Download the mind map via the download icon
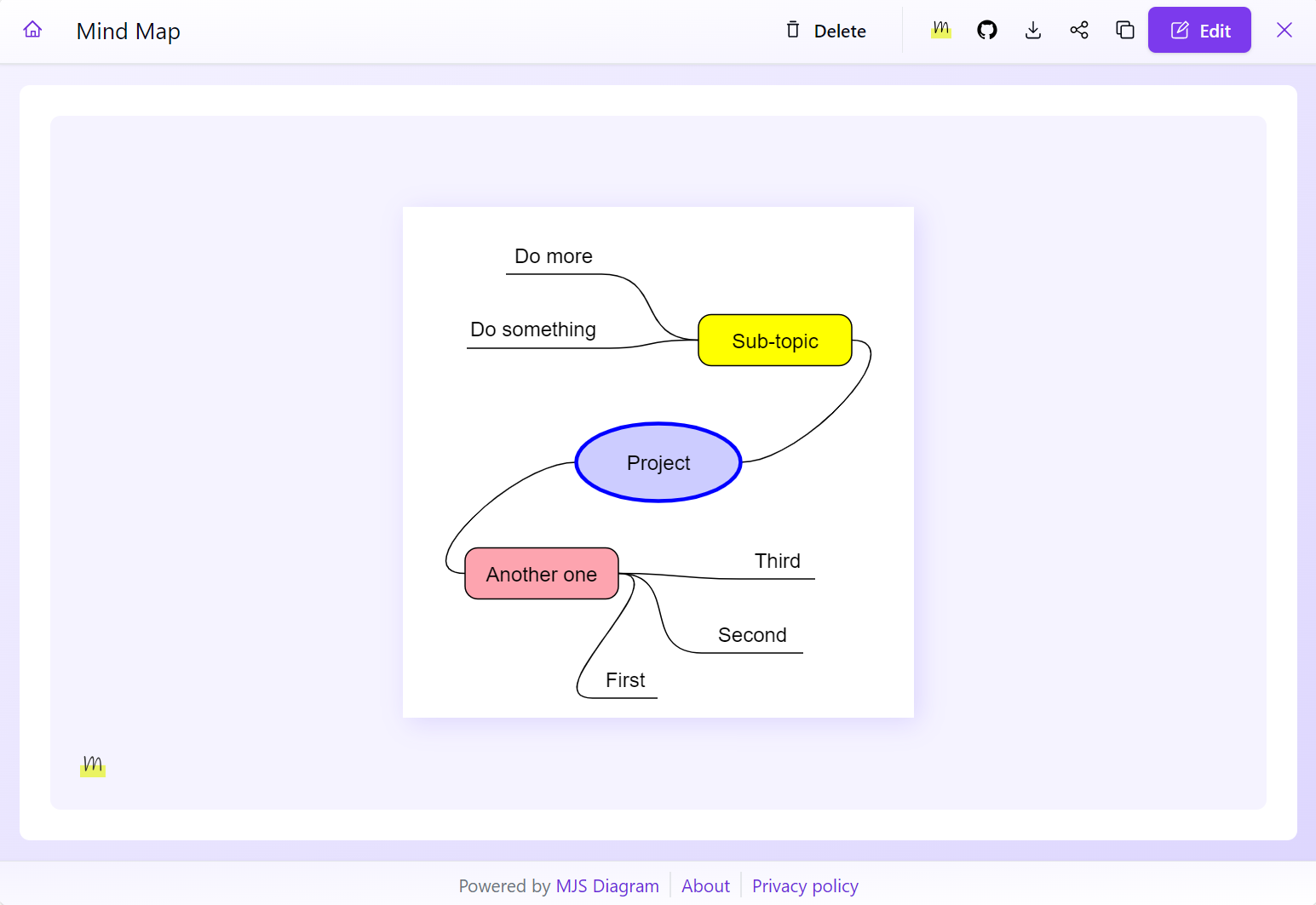 1033,30
